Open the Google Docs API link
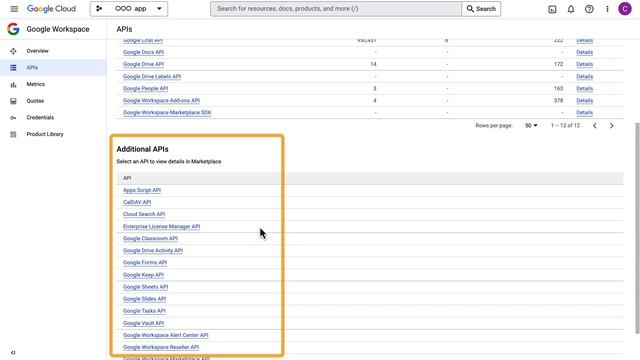The height and width of the screenshot is (360, 640). pos(143,52)
